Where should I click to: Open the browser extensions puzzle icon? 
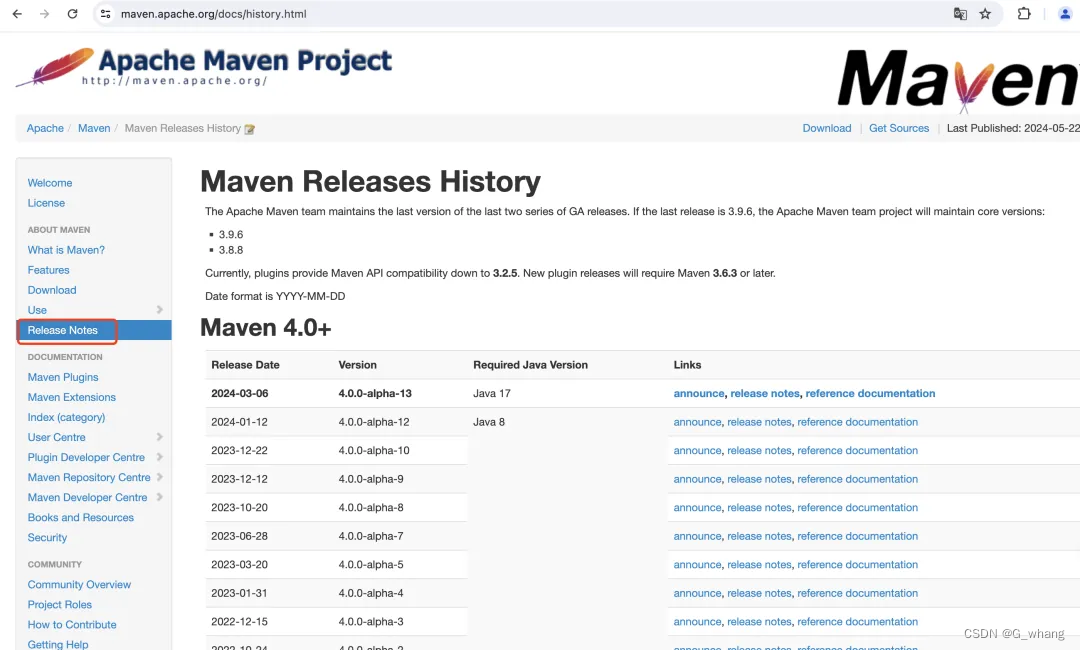tap(1024, 14)
